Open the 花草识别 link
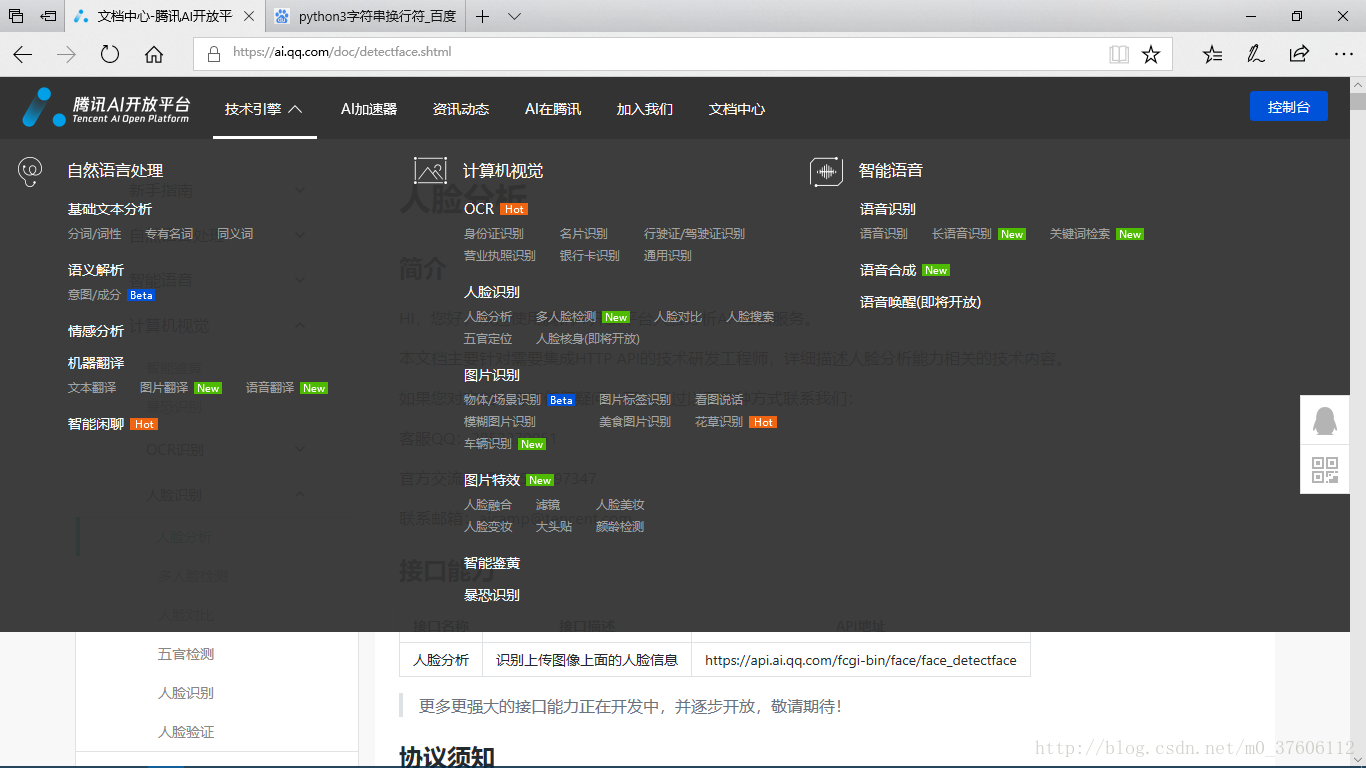Screen dimensions: 1366x768 719,422
